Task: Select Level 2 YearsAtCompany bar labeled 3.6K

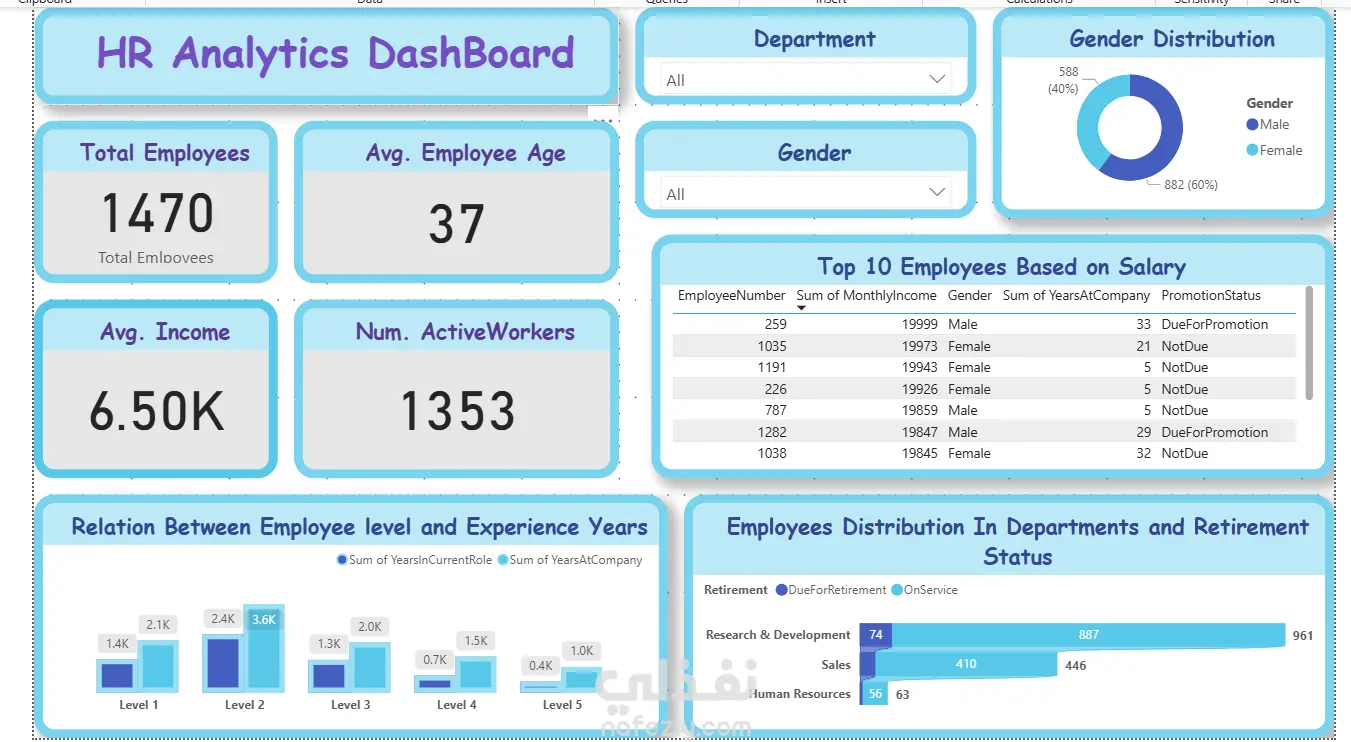Action: pyautogui.click(x=264, y=648)
